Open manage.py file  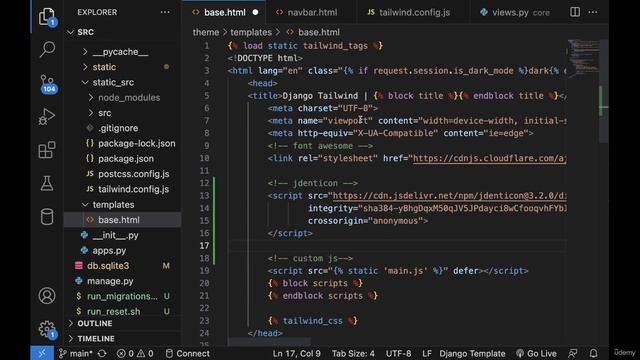[x=110, y=281]
